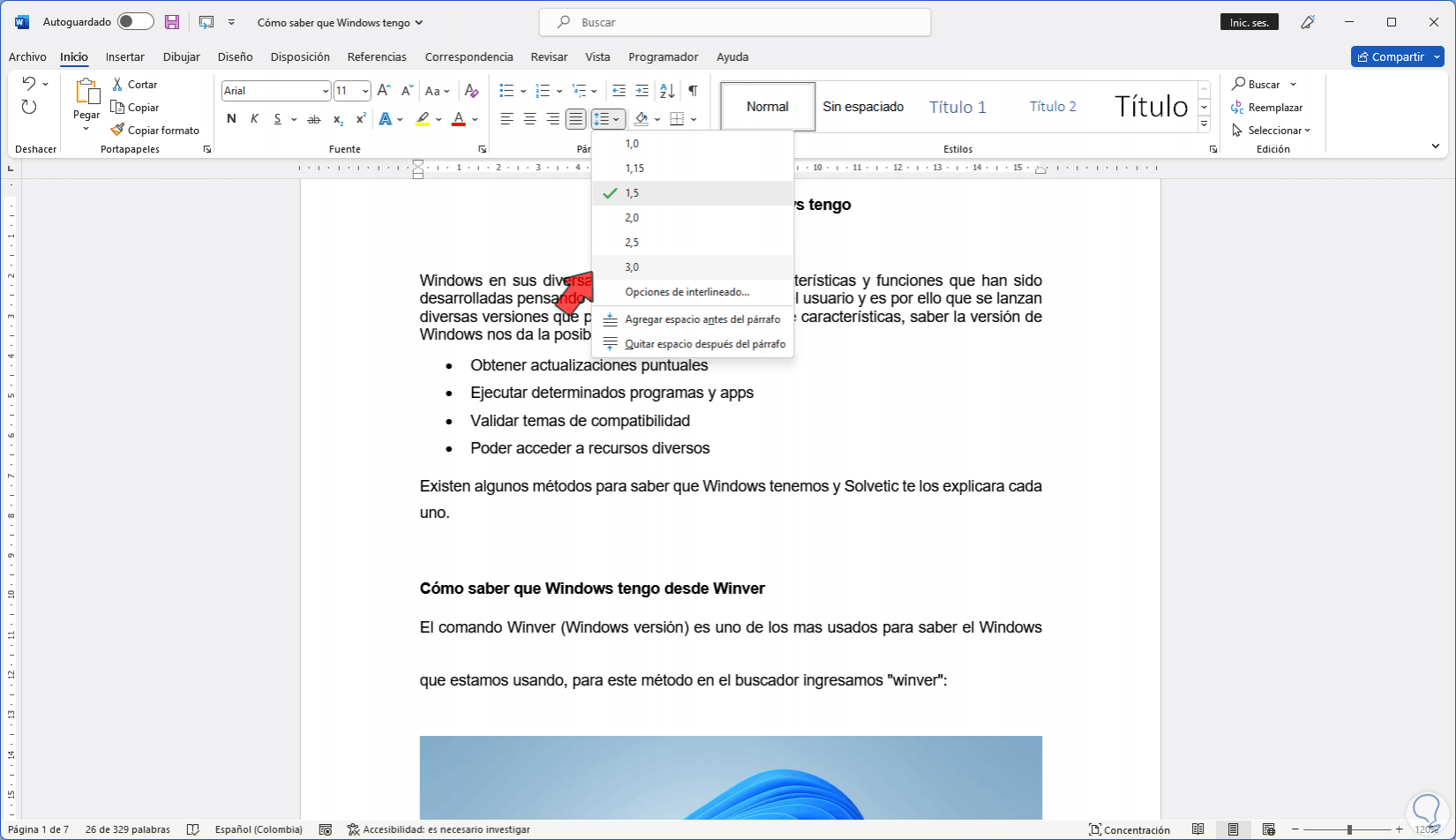Toggle justified text alignment
The height and width of the screenshot is (840, 1456).
click(x=575, y=119)
